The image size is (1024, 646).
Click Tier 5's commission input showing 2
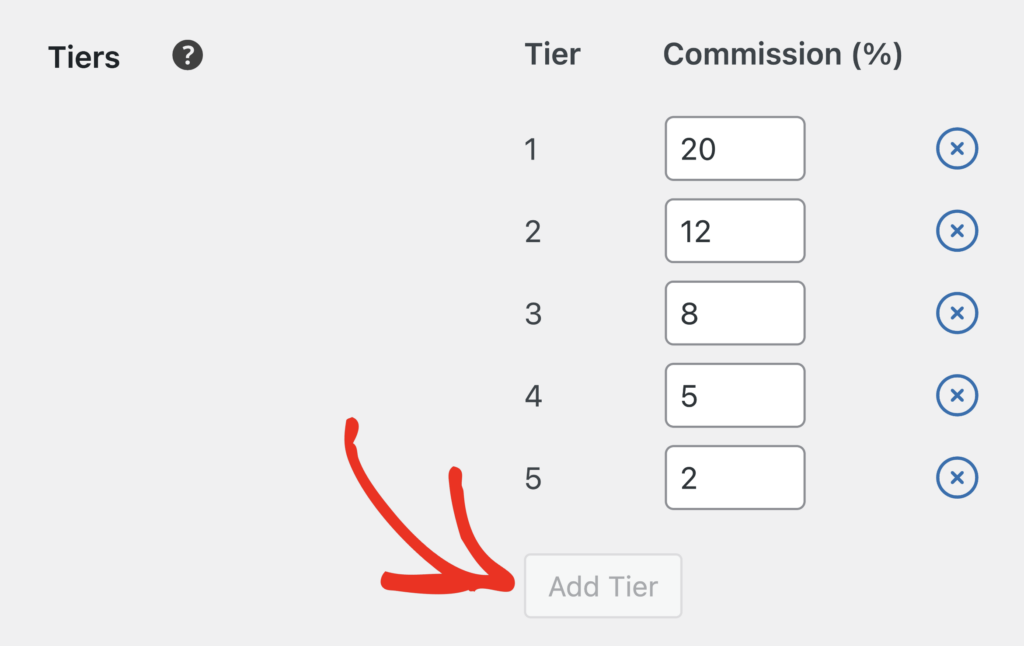point(734,477)
